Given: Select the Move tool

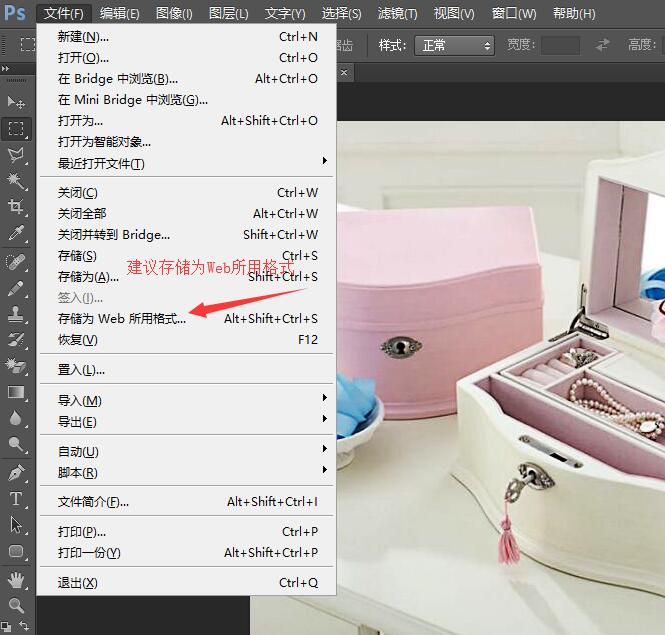Looking at the screenshot, I should pos(16,102).
